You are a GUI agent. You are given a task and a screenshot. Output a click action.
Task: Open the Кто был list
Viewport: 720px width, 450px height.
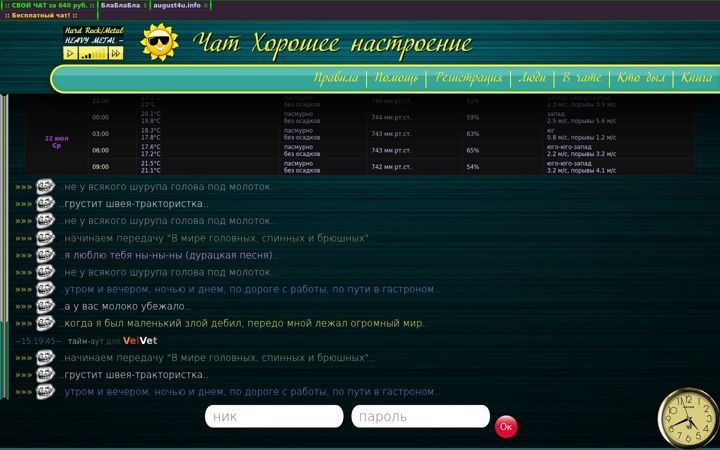click(641, 78)
